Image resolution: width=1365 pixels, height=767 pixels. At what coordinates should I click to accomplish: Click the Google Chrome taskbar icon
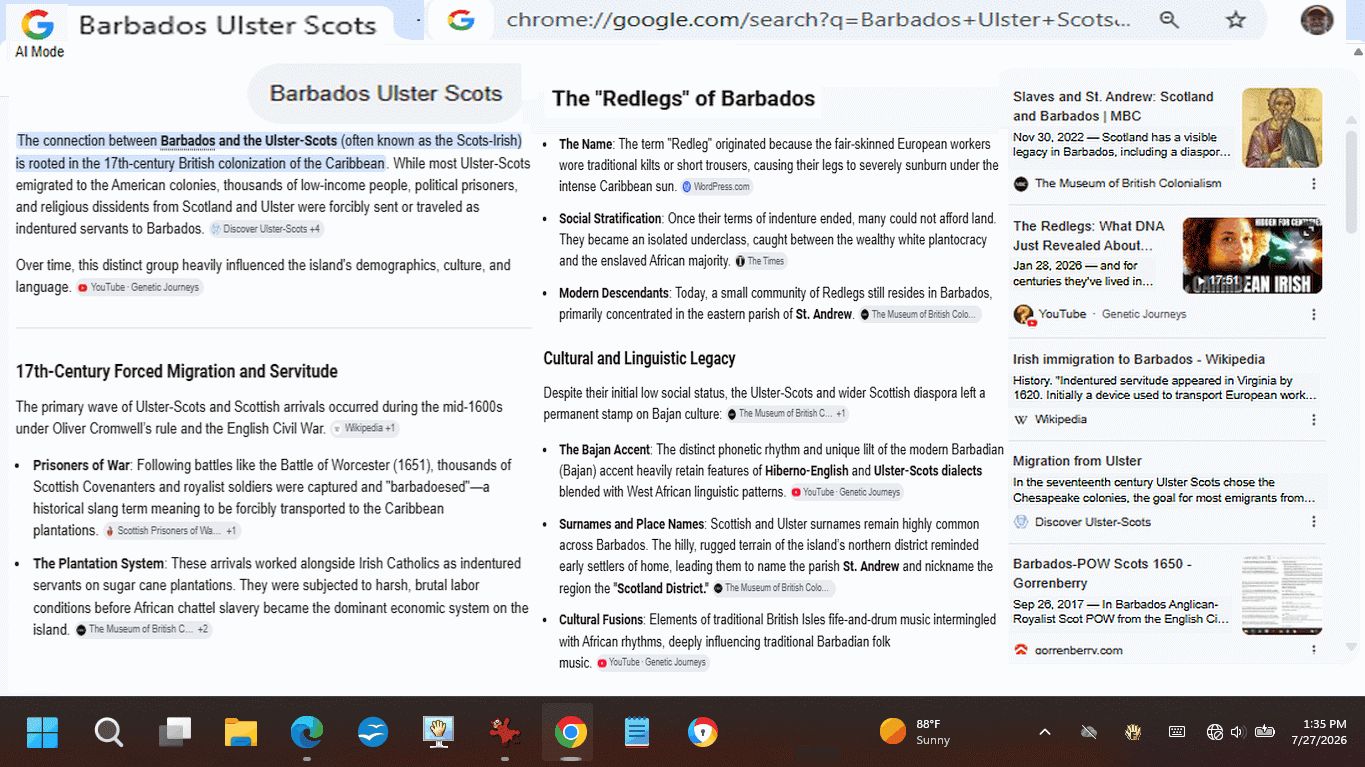pyautogui.click(x=570, y=733)
